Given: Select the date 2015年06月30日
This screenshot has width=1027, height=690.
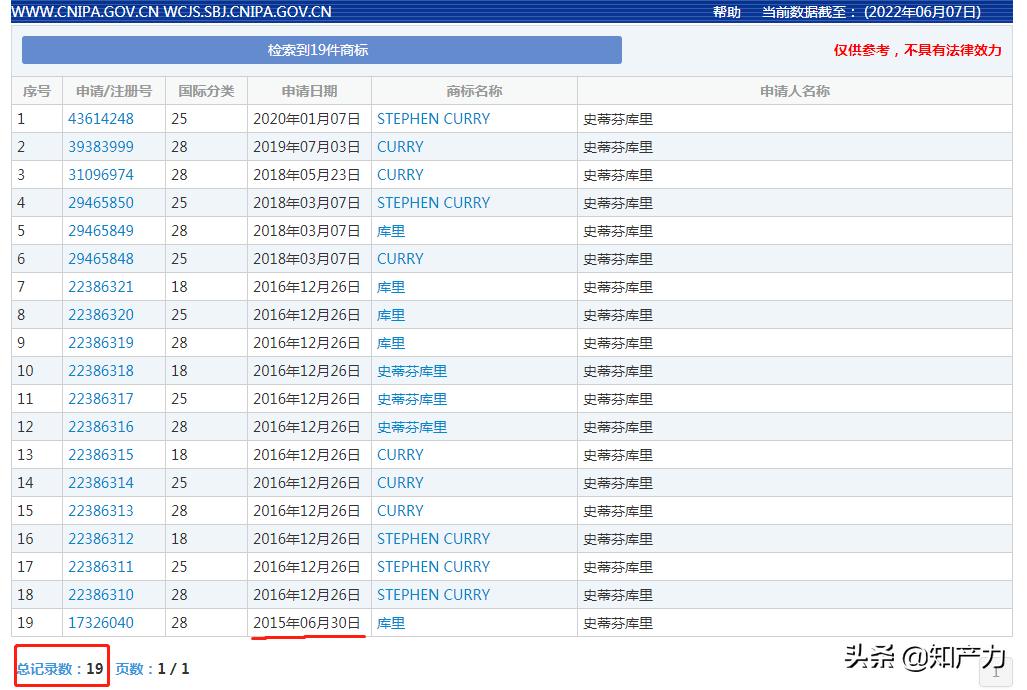Looking at the screenshot, I should click(x=307, y=623).
